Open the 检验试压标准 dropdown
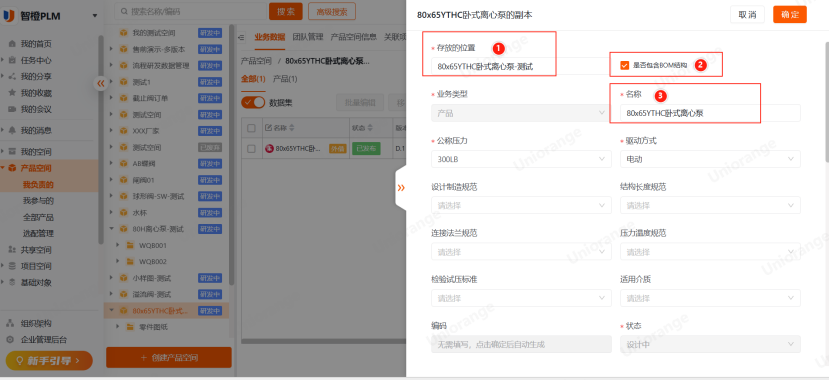Screen dimensions: 830x380 coord(521,298)
